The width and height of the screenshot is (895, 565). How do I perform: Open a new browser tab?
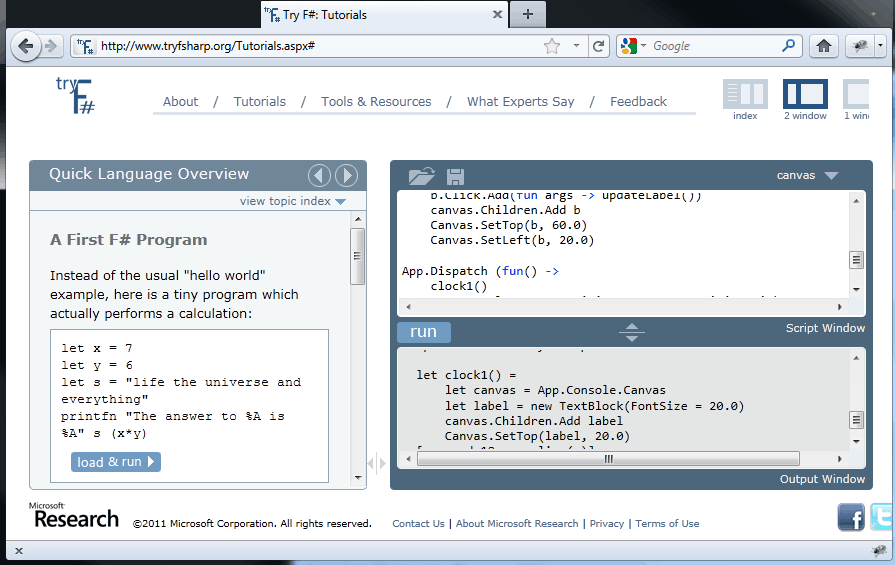(528, 14)
